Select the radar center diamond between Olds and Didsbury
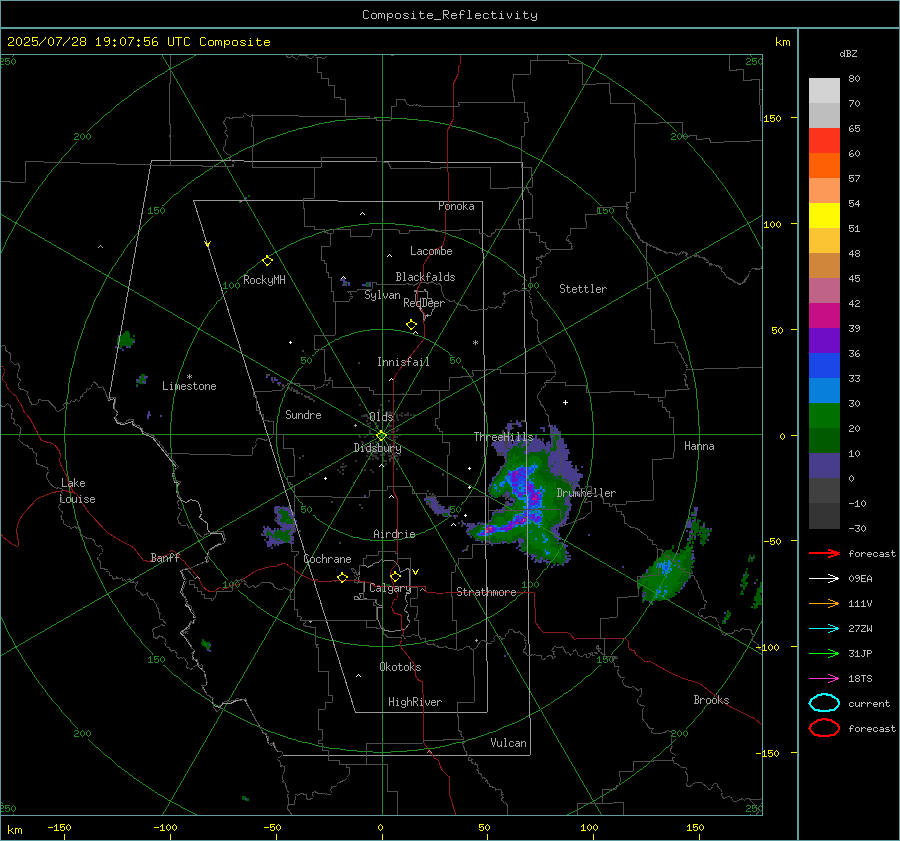 point(381,435)
